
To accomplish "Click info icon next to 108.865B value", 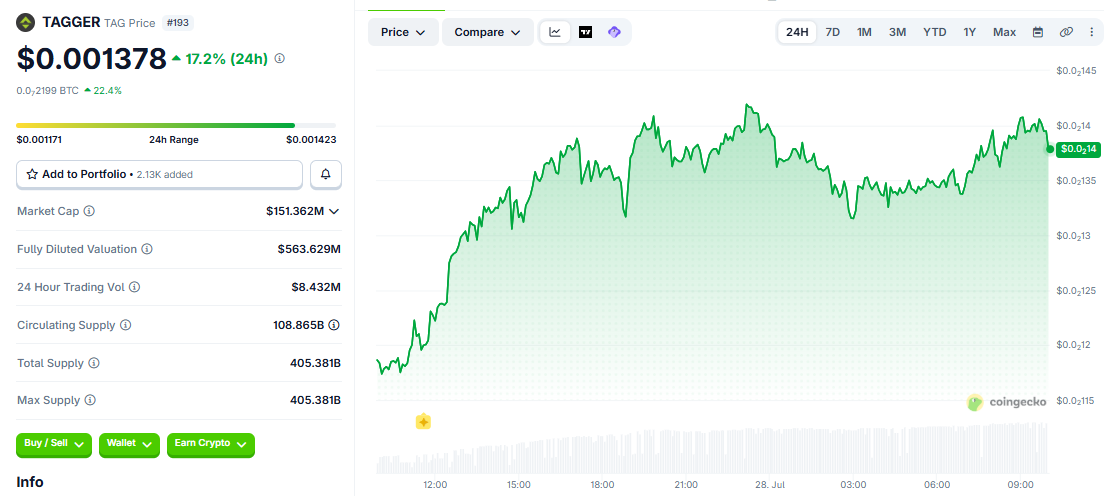I will click(334, 325).
